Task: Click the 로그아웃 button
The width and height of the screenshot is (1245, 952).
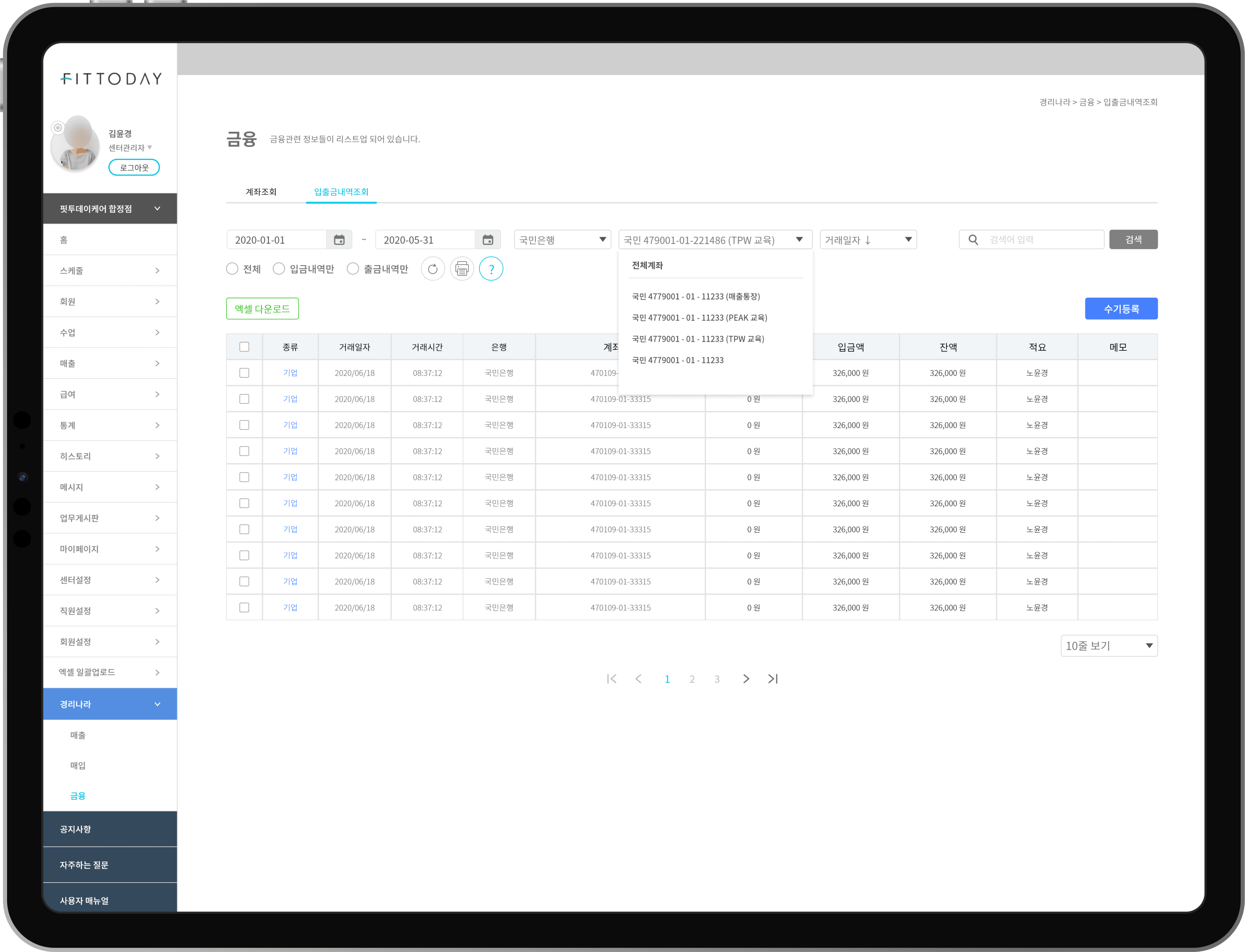Action: coord(134,167)
